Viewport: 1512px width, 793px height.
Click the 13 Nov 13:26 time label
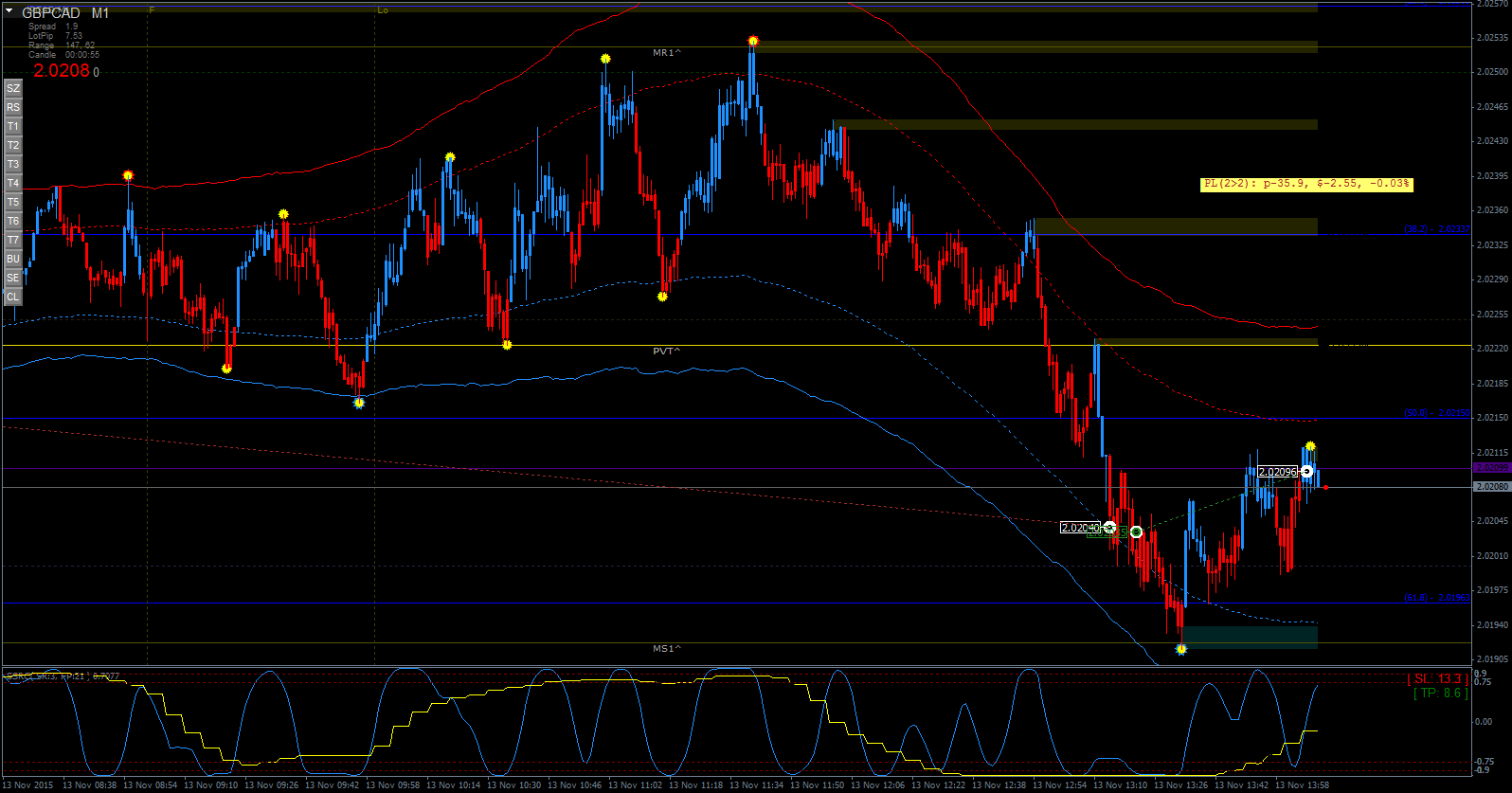1181,784
